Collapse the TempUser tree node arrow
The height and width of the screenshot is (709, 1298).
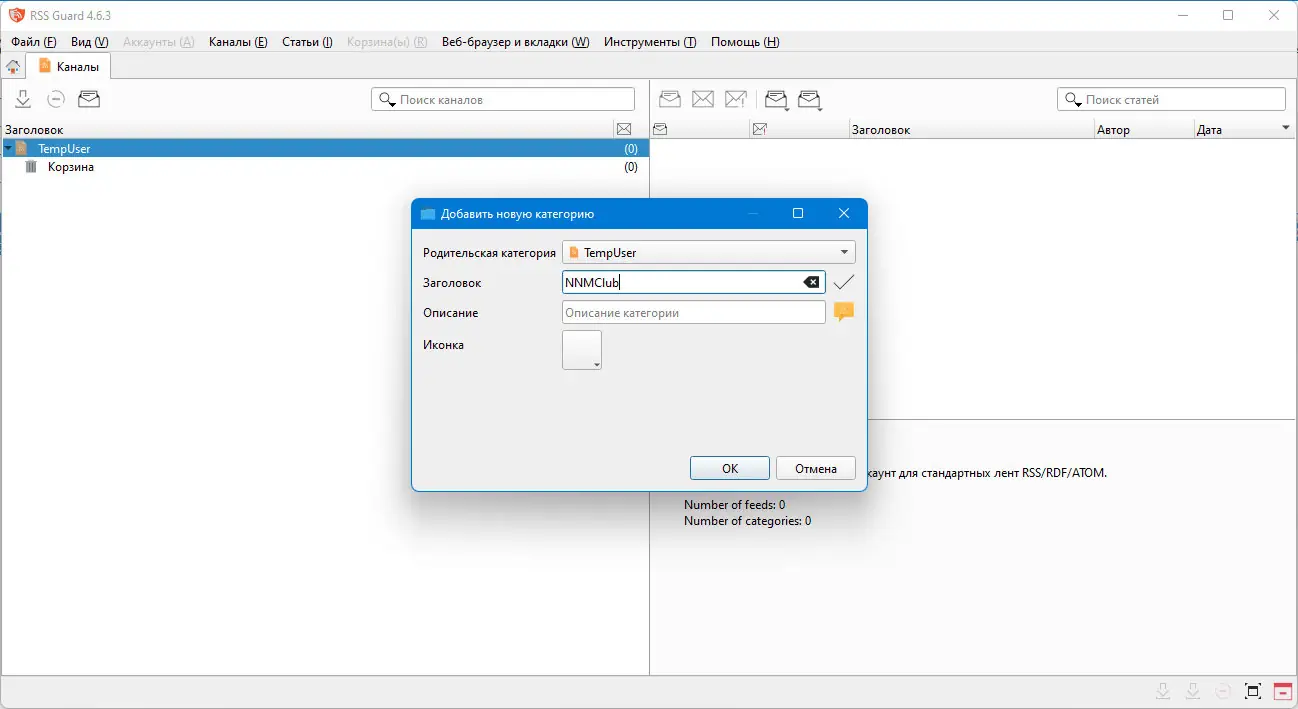(8, 148)
